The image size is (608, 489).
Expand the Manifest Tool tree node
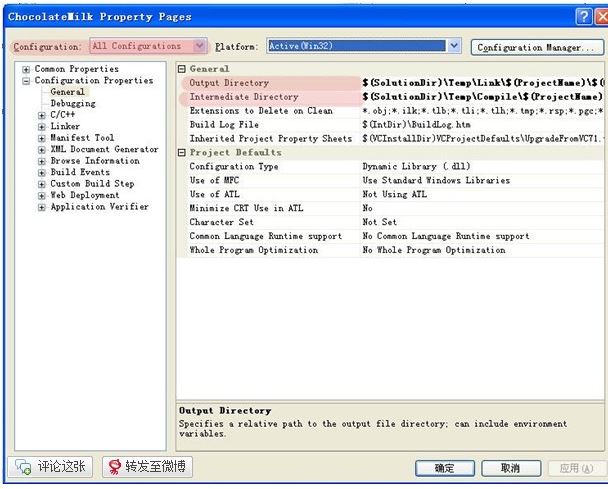(42, 138)
